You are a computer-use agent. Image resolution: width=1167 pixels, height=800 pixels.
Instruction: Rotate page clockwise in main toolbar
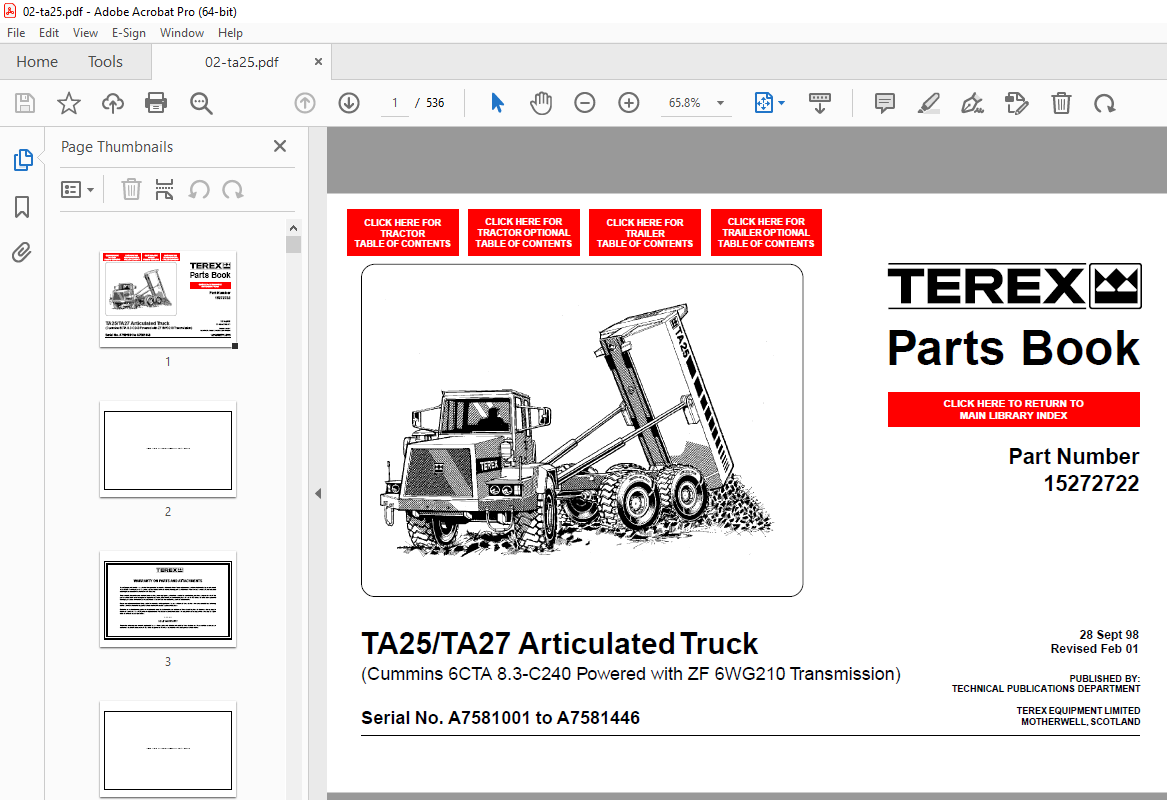point(1104,103)
